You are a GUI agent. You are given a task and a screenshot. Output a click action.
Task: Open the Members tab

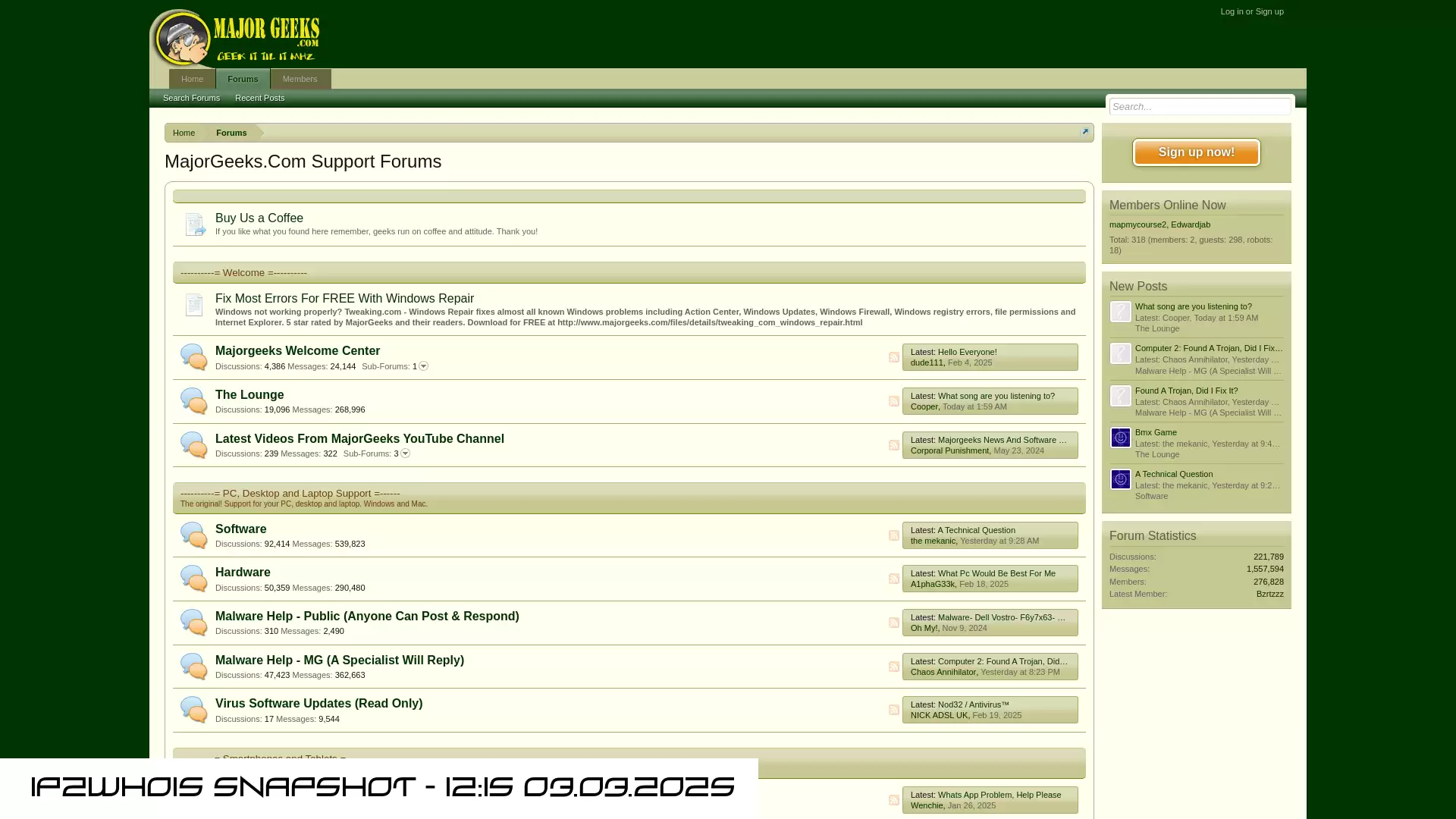tap(299, 78)
